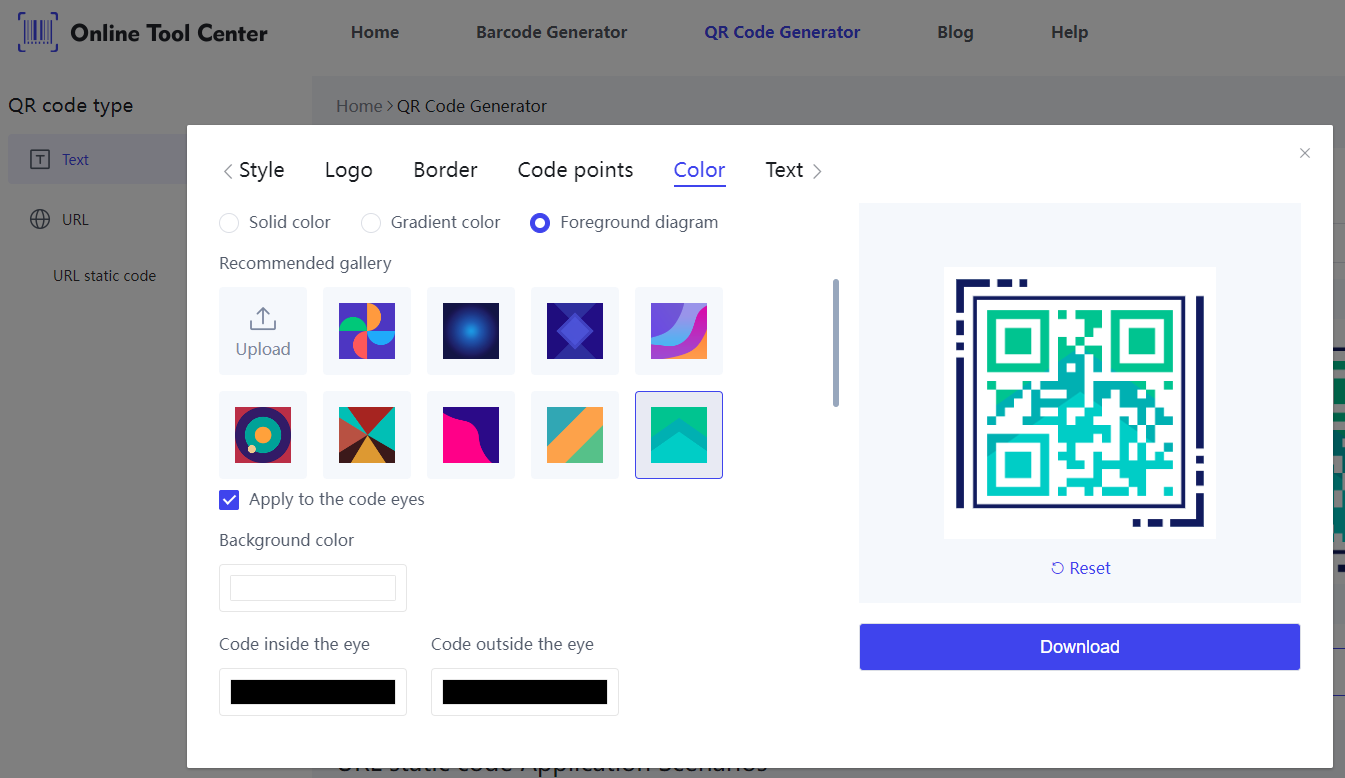This screenshot has height=778, width=1345.
Task: Pick the orange and teal diagonal stripe pattern
Action: pyautogui.click(x=575, y=435)
